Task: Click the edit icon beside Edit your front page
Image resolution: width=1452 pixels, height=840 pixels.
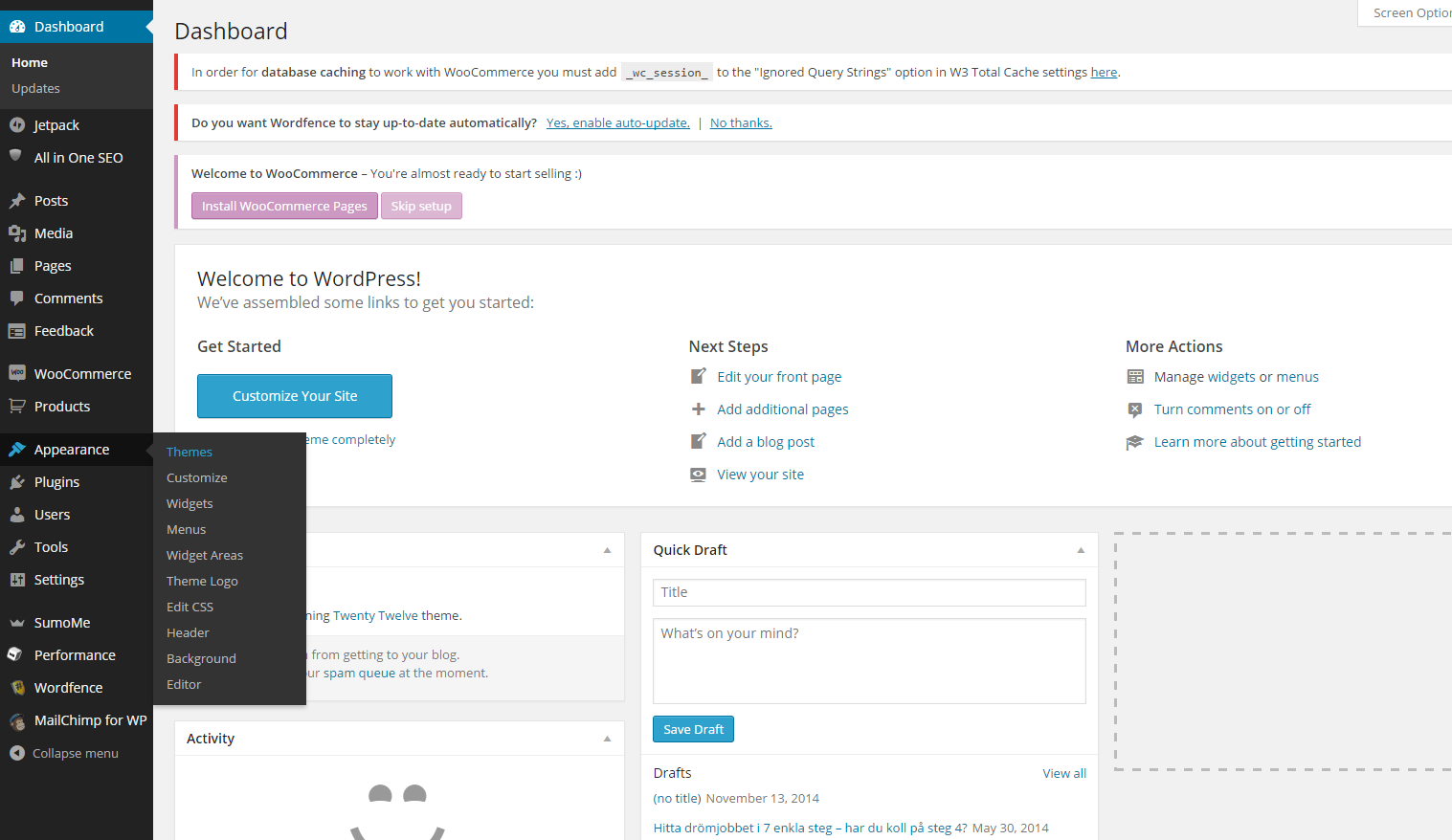Action: click(x=699, y=376)
